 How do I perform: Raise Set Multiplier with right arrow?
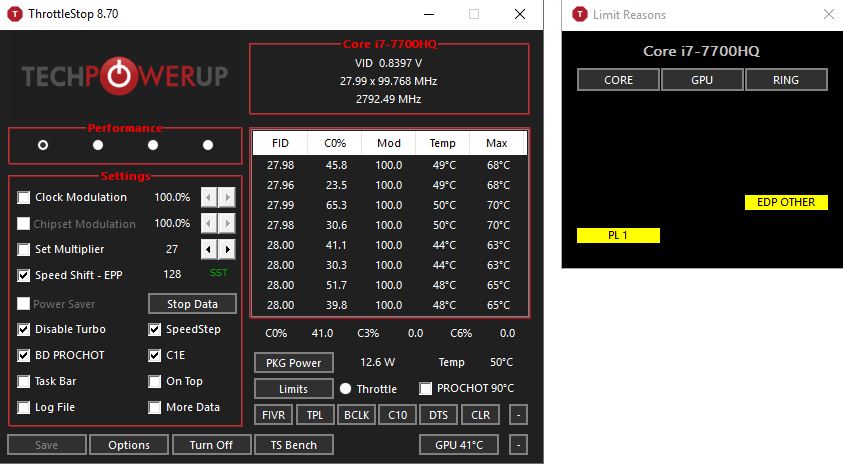[227, 249]
